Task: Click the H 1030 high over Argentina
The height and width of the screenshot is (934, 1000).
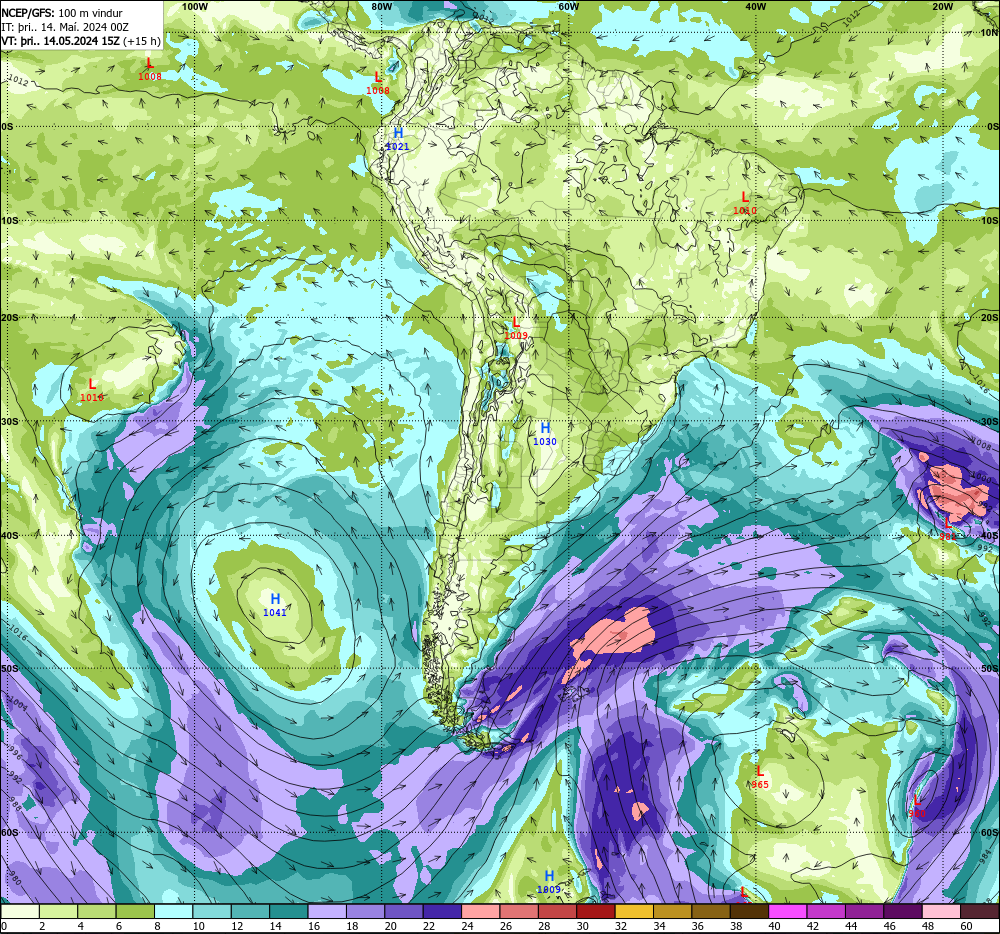Action: (545, 434)
